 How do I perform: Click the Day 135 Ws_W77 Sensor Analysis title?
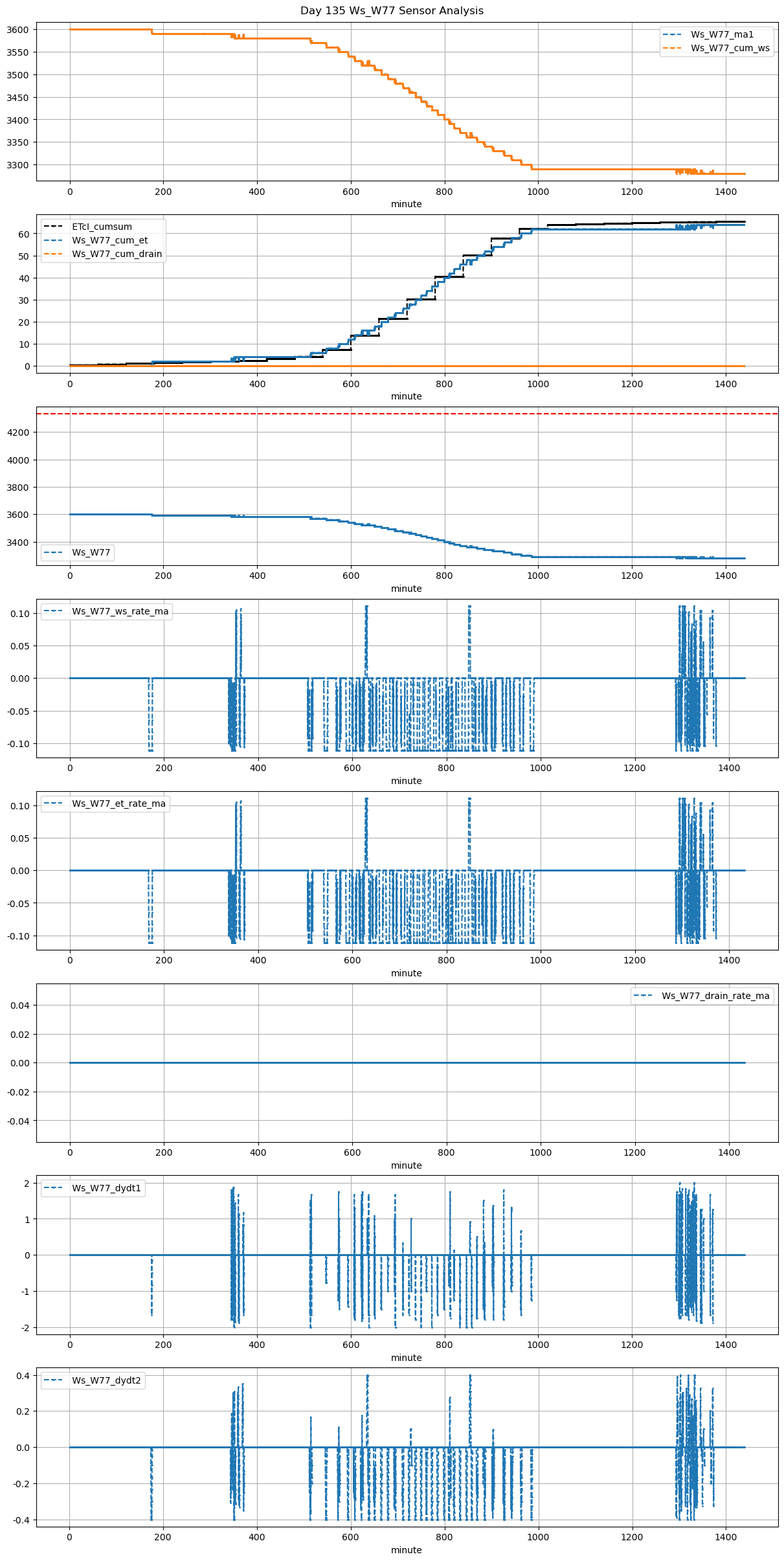(392, 10)
